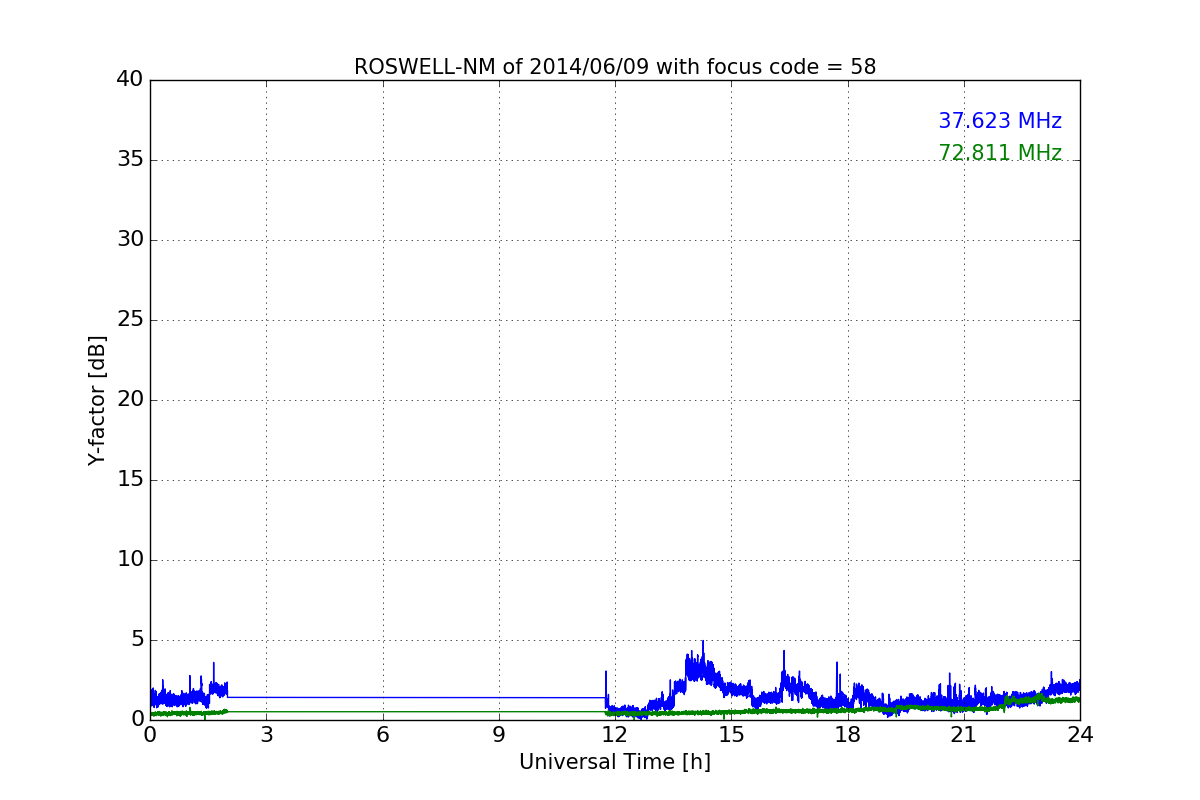Click the 'Universal Time [h]' axis label
Viewport: 1200px width, 800px height.
[615, 762]
